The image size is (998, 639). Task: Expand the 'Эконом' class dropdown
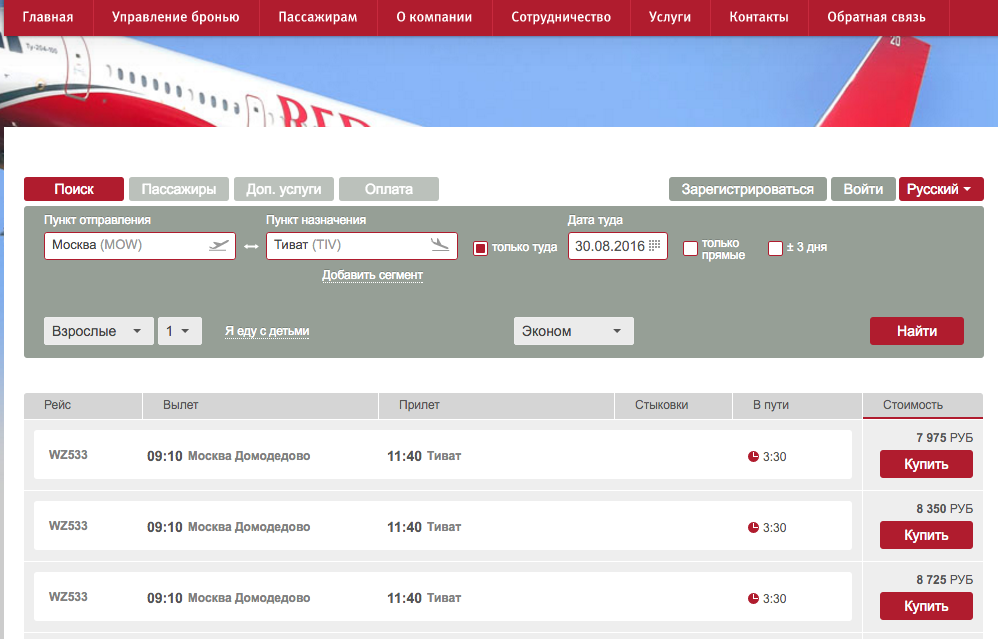[x=573, y=331]
